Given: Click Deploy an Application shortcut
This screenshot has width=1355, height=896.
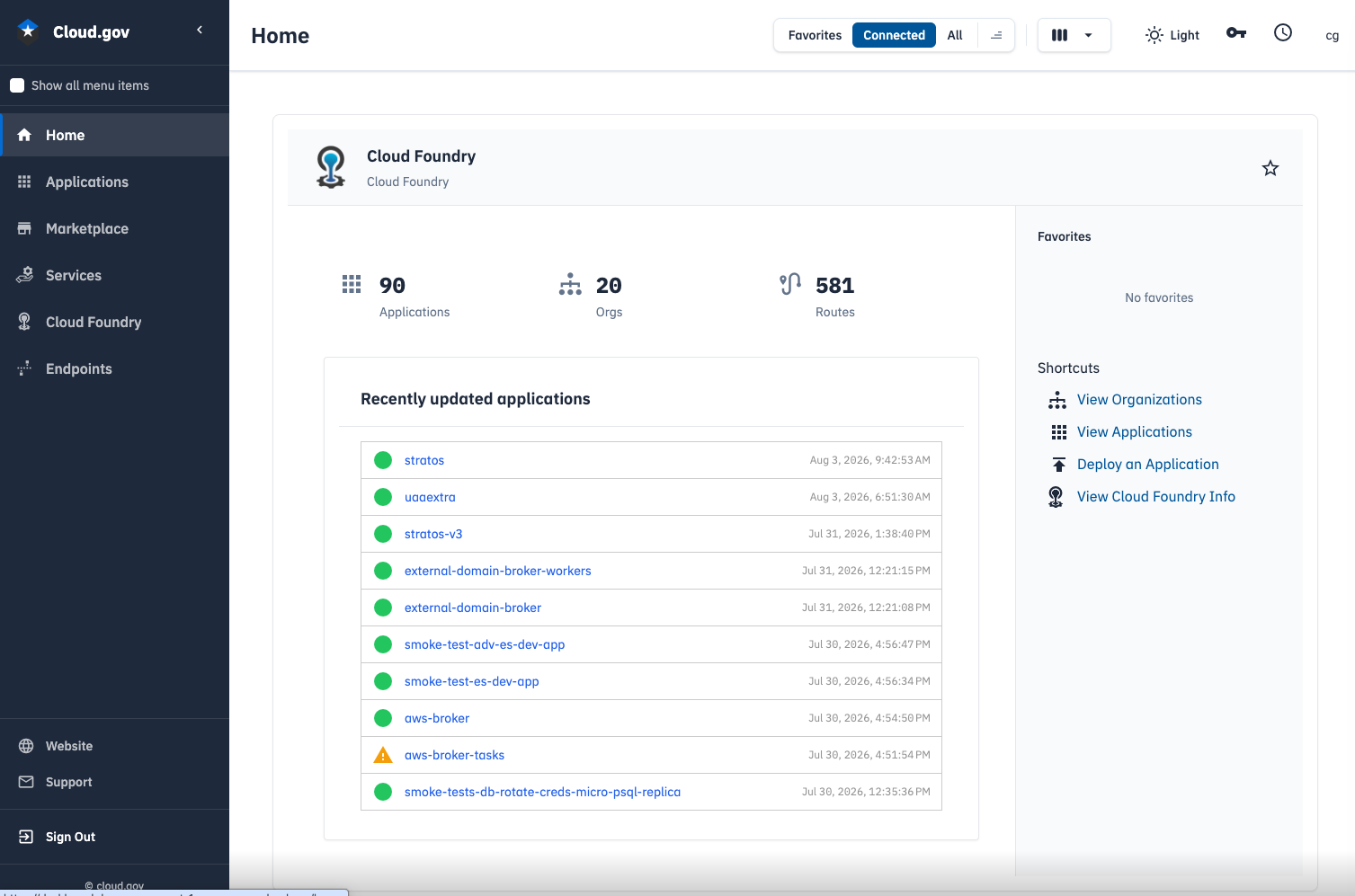Looking at the screenshot, I should 1148,465.
